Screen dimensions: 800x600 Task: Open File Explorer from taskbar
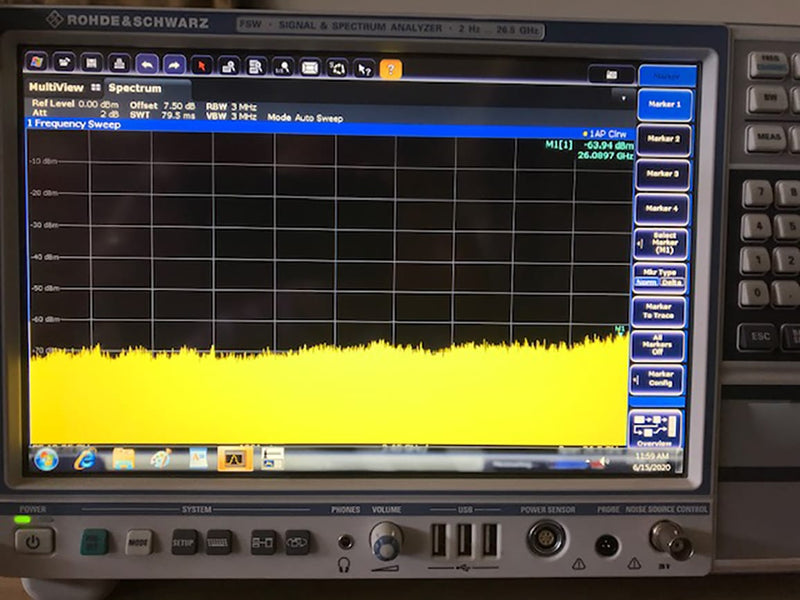(x=124, y=459)
